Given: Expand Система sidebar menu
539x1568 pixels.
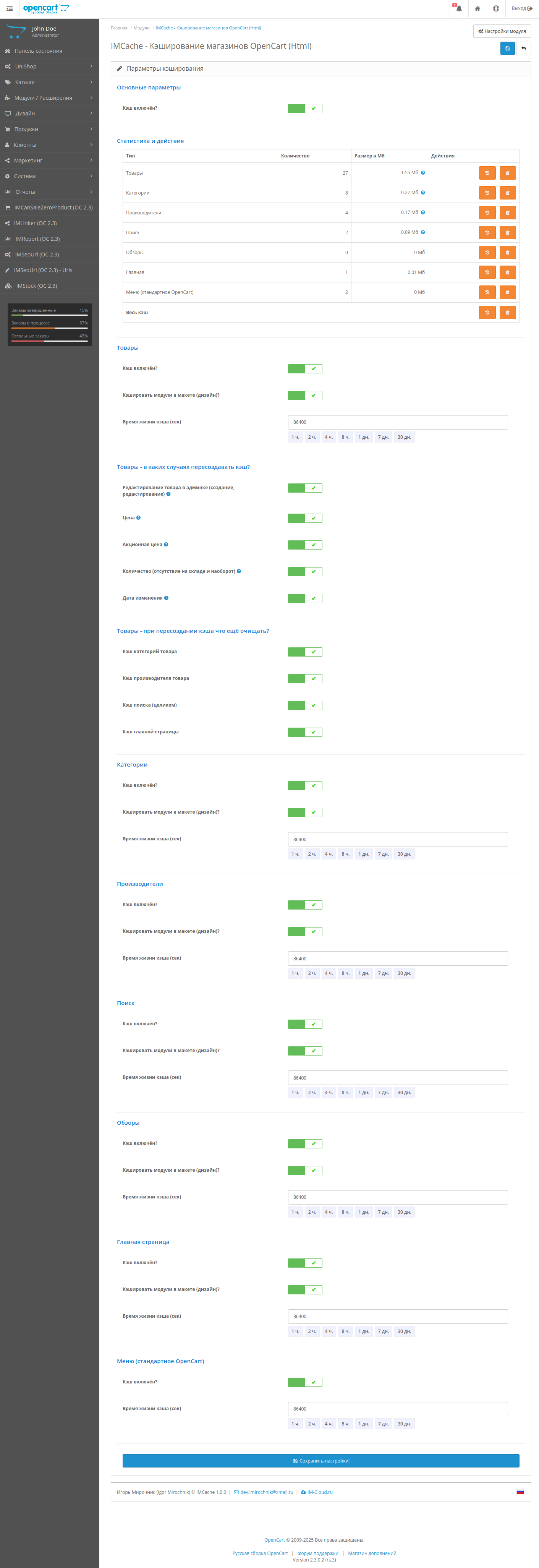Looking at the screenshot, I should 49,177.
